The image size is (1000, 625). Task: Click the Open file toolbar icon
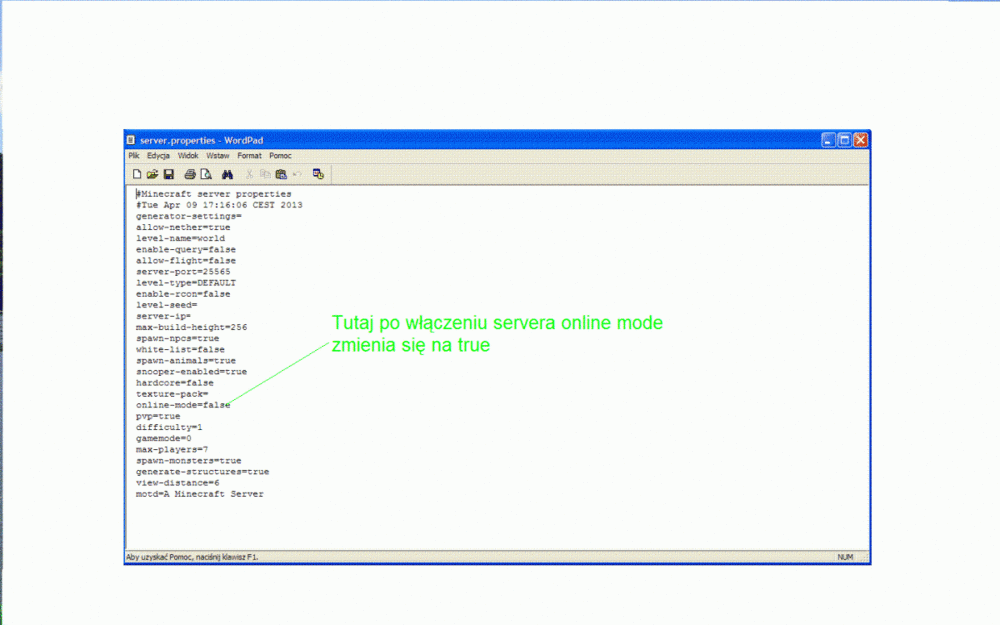click(x=152, y=174)
